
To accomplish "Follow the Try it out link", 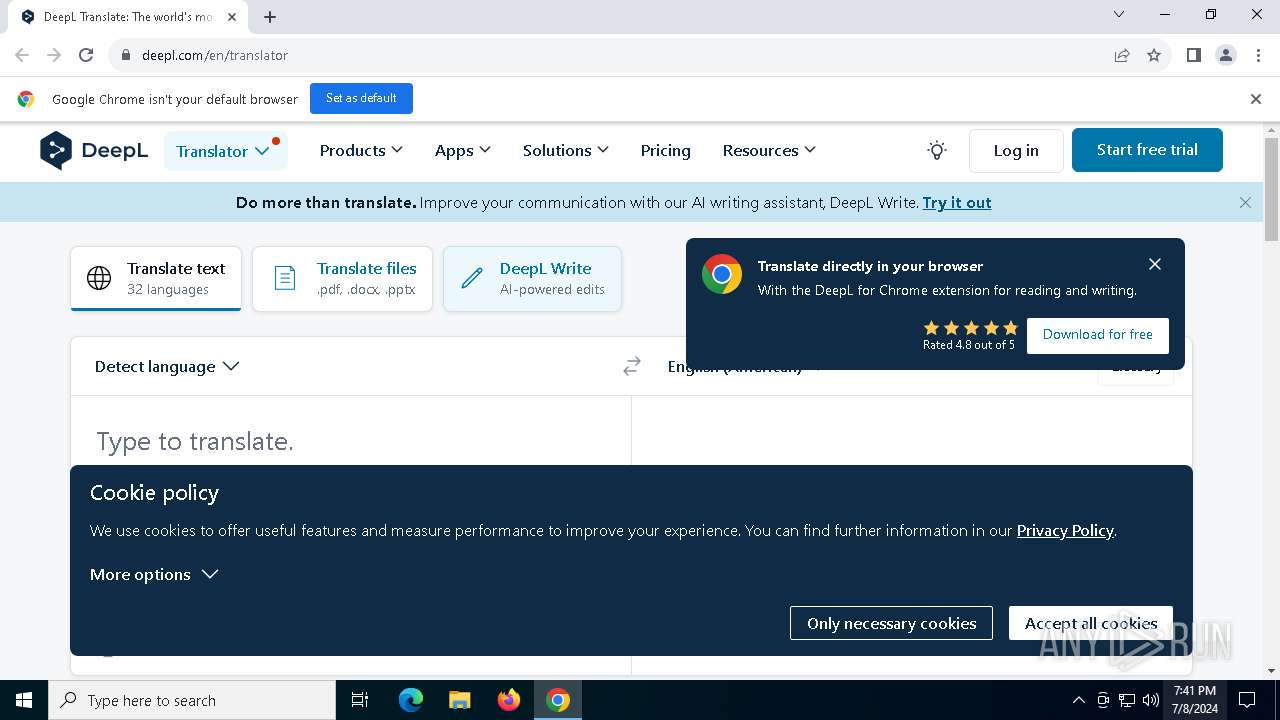I will point(957,202).
